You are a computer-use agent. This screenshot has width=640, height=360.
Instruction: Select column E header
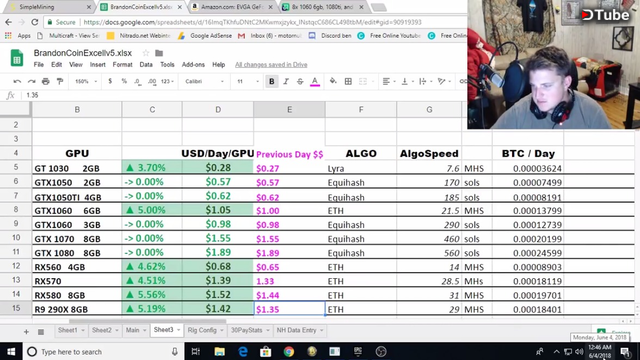click(289, 109)
